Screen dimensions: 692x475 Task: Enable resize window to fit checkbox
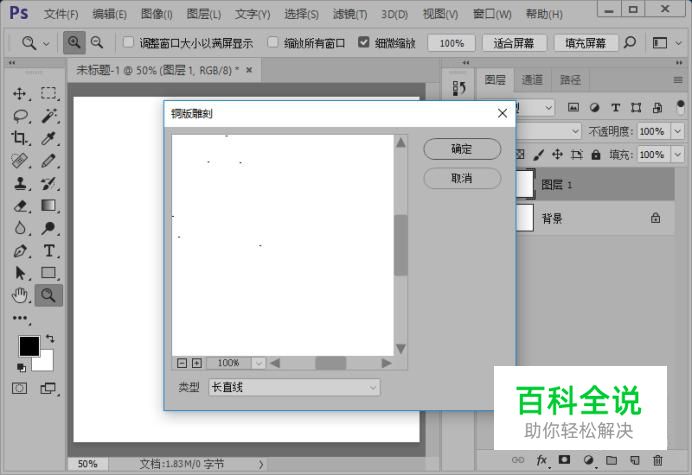click(x=128, y=42)
